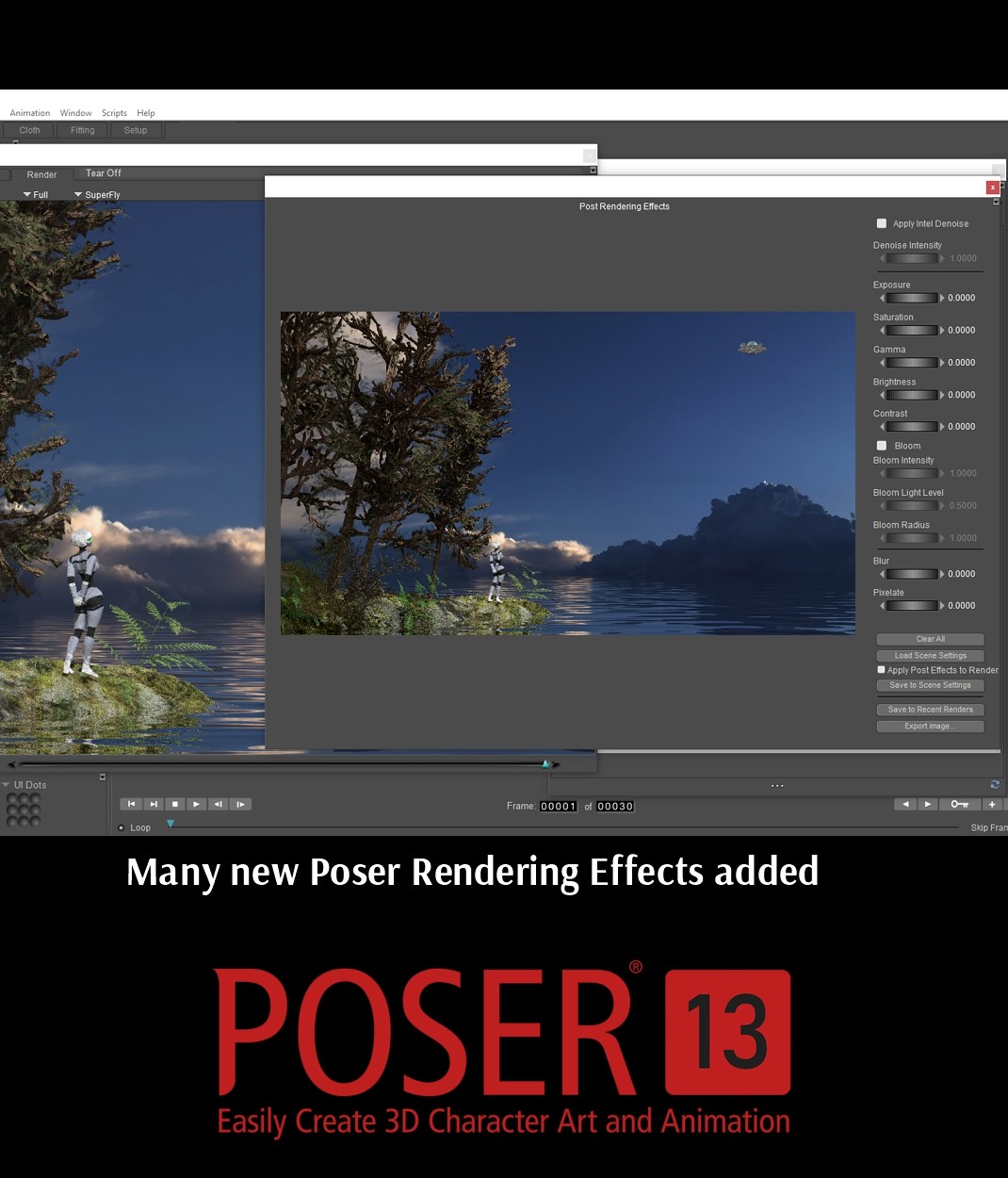
Task: Add a keyframe with plus icon
Action: coord(991,804)
